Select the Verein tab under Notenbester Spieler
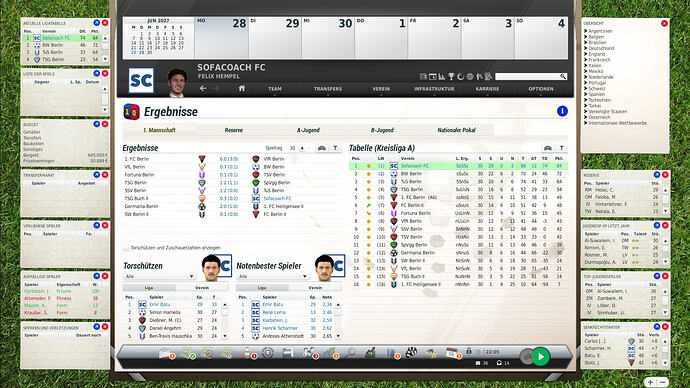The height and width of the screenshot is (388, 690). tap(315, 288)
